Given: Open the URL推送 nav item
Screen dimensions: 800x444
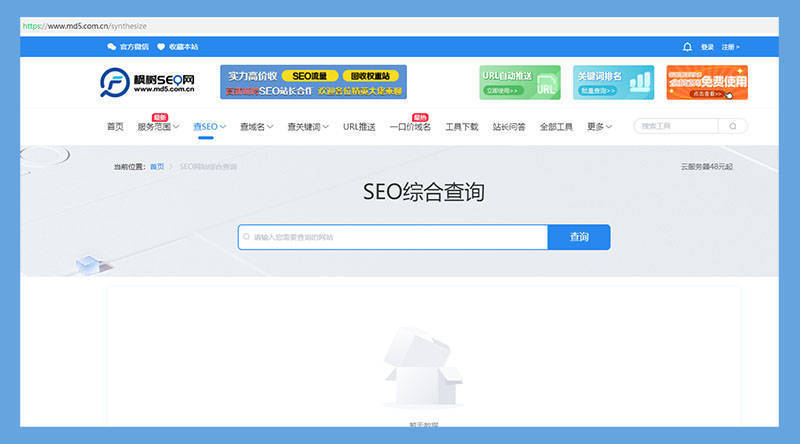Looking at the screenshot, I should coord(359,127).
